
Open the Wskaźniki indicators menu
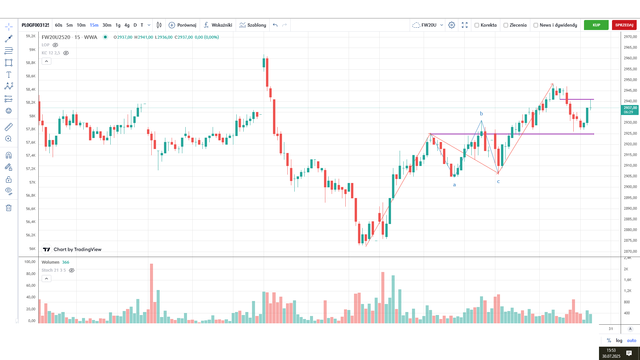pos(218,25)
